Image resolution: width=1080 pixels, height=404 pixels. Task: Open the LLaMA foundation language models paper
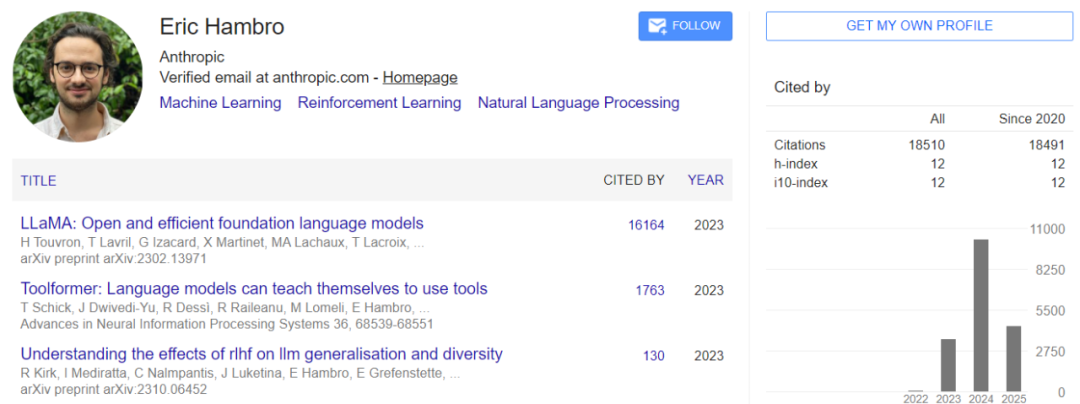(x=222, y=223)
